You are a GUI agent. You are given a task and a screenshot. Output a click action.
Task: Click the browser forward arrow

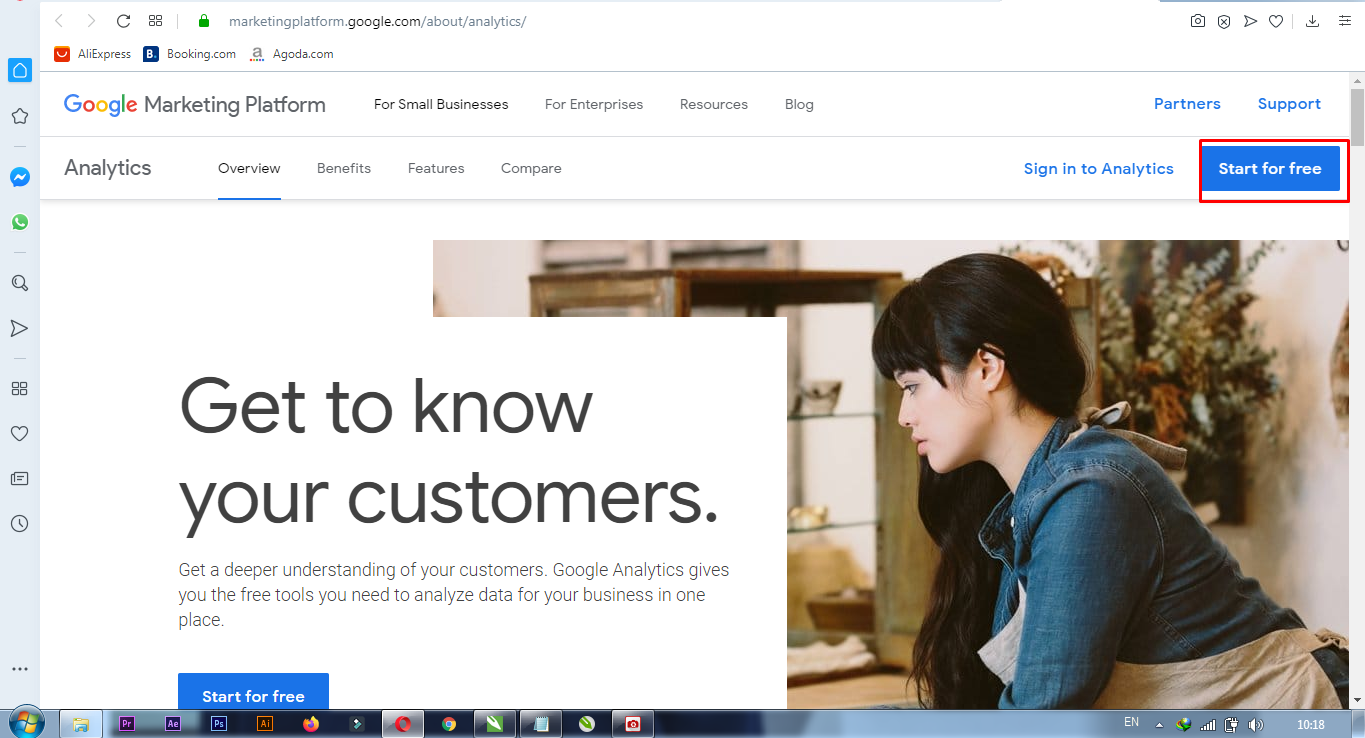(x=91, y=21)
